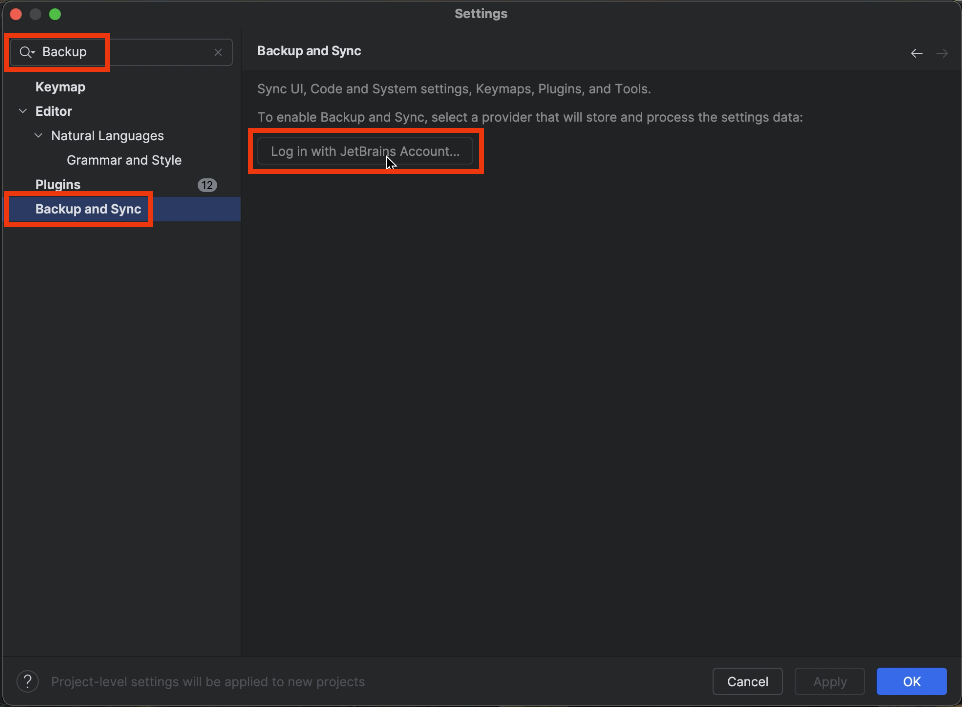962x707 pixels.
Task: Go forward with the right arrow icon
Action: (x=942, y=53)
